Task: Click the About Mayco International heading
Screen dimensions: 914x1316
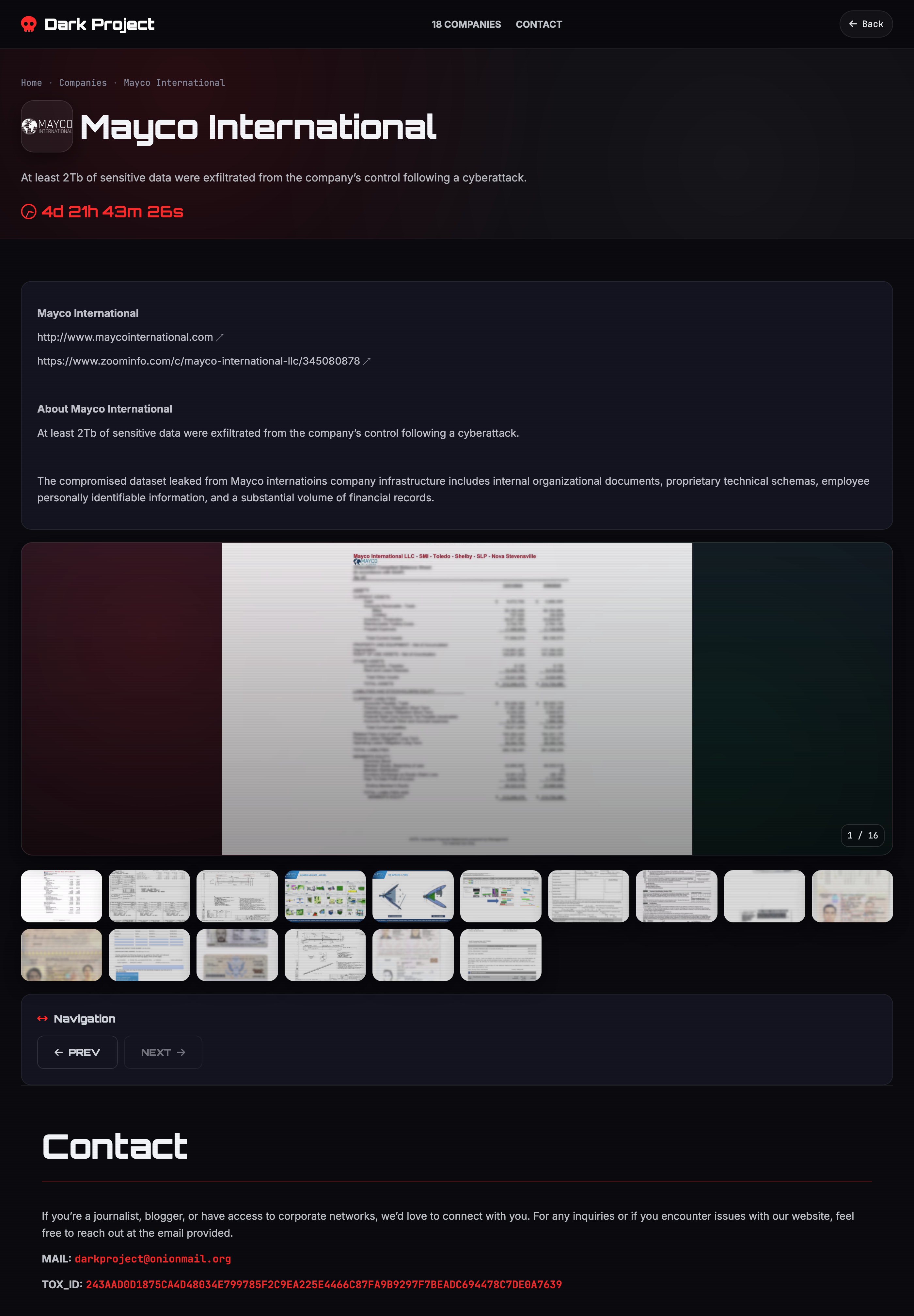Action: pyautogui.click(x=105, y=409)
